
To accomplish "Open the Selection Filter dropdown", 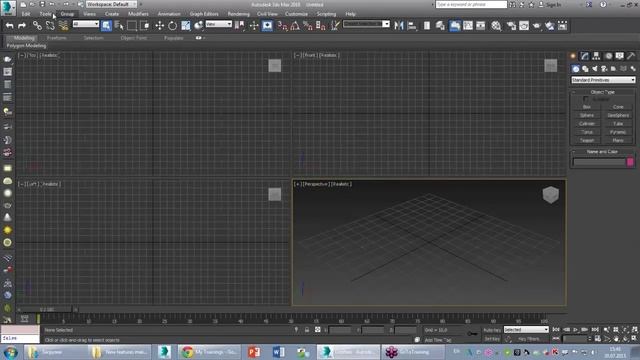I will [86, 24].
